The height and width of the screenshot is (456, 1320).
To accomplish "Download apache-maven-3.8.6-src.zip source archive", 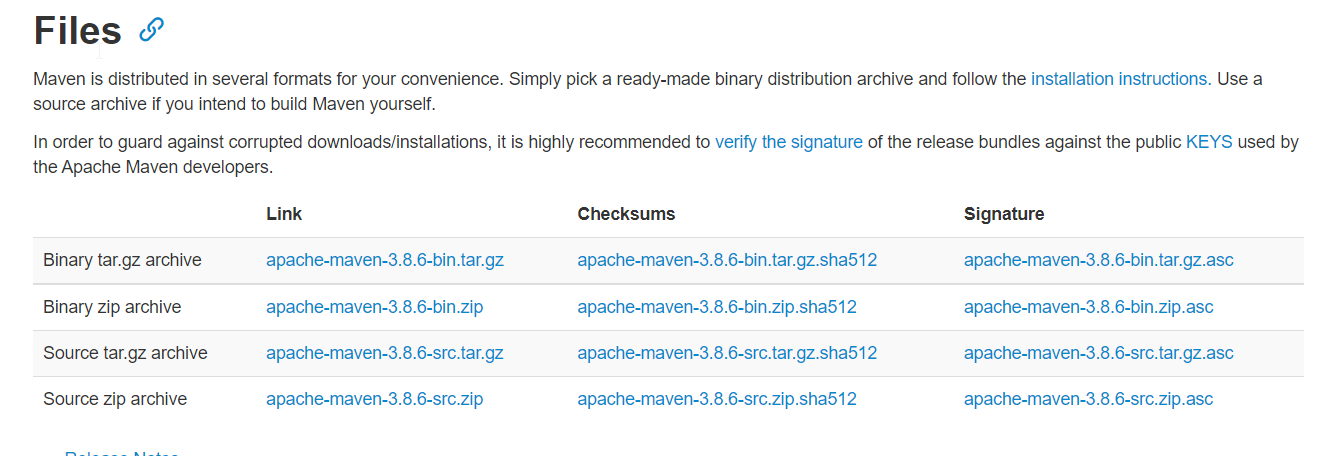I will pos(374,399).
